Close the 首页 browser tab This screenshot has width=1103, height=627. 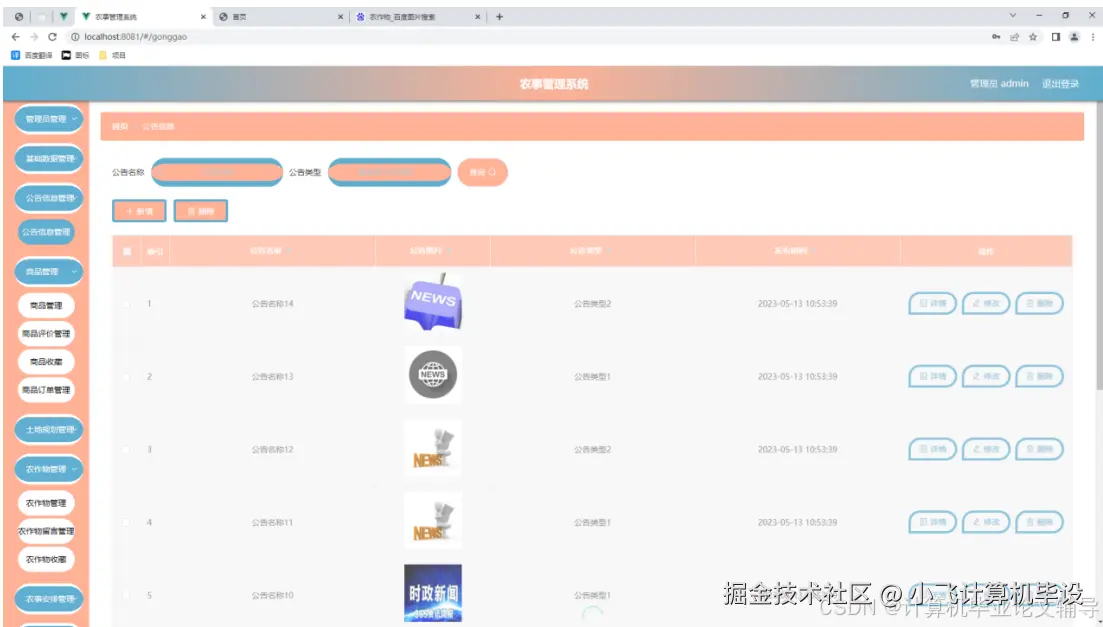coord(340,16)
